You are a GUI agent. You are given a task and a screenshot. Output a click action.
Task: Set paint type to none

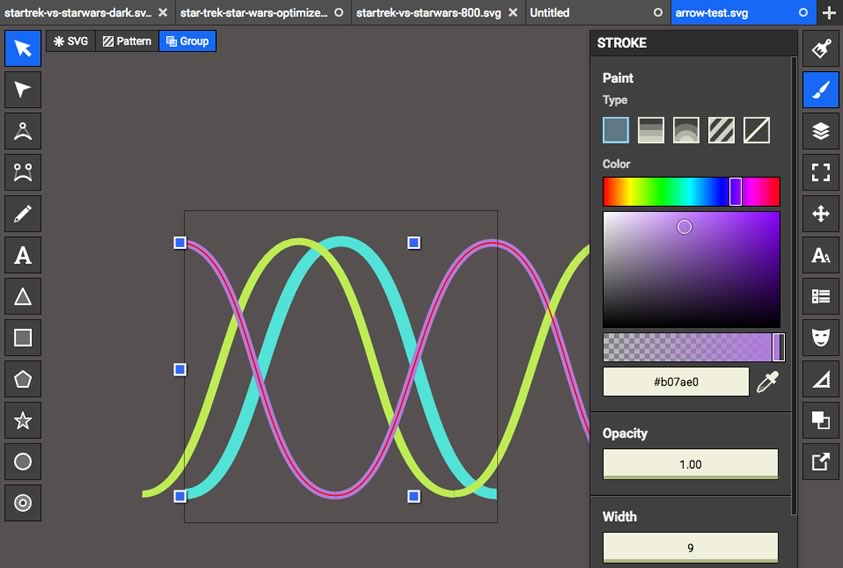pyautogui.click(x=757, y=129)
